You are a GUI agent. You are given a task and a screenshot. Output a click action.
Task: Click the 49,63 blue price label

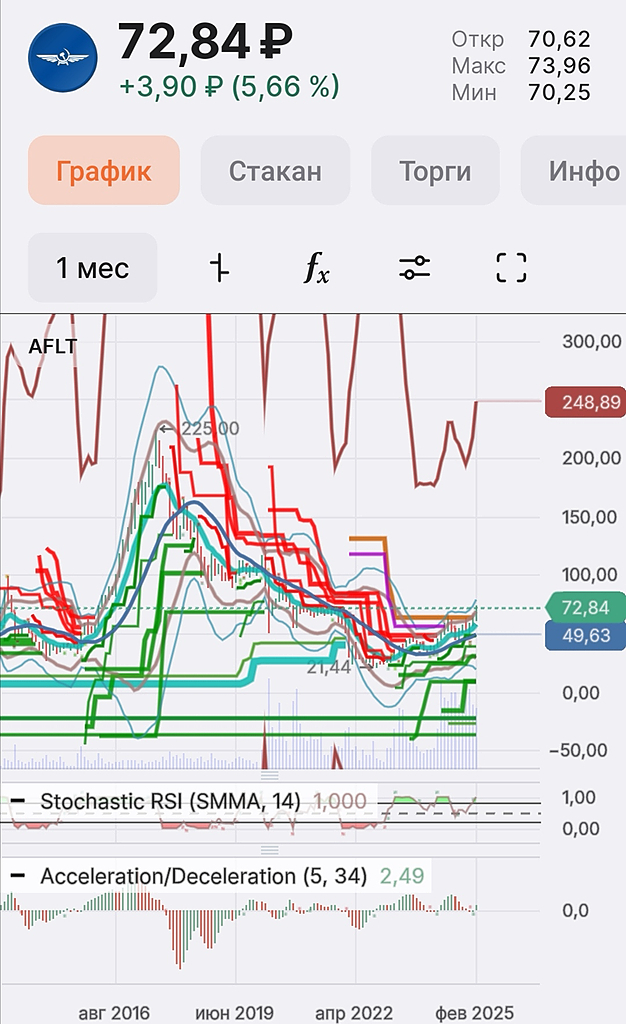[x=586, y=635]
